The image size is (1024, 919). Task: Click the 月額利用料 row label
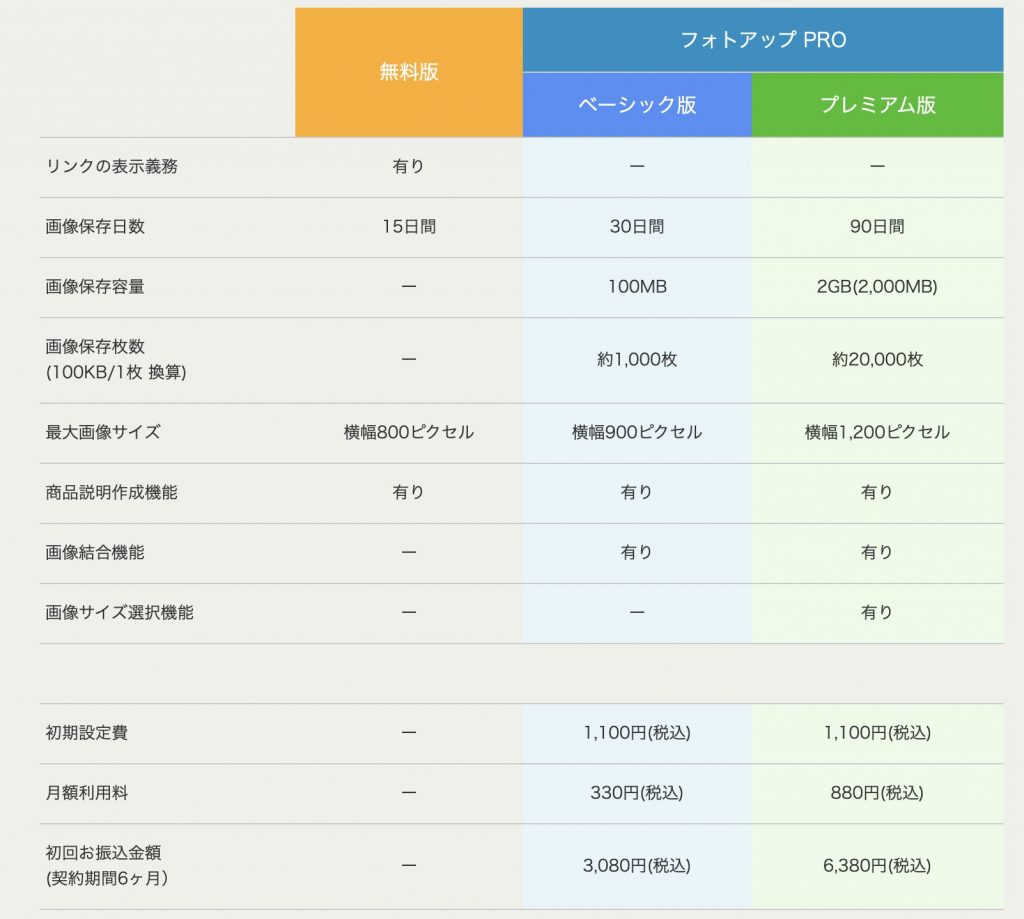(x=86, y=793)
